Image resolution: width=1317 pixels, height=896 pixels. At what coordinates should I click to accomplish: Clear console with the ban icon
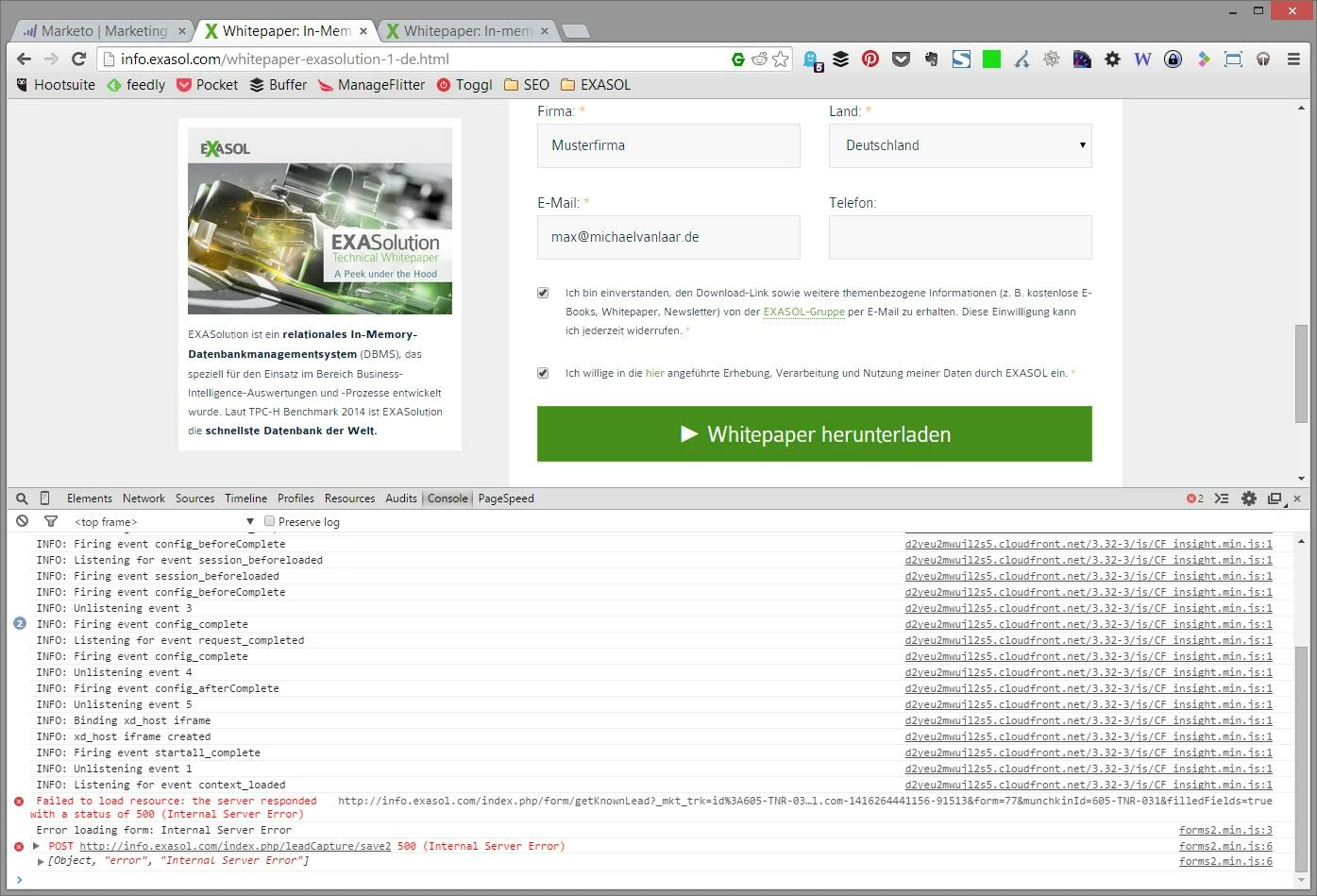tap(22, 521)
